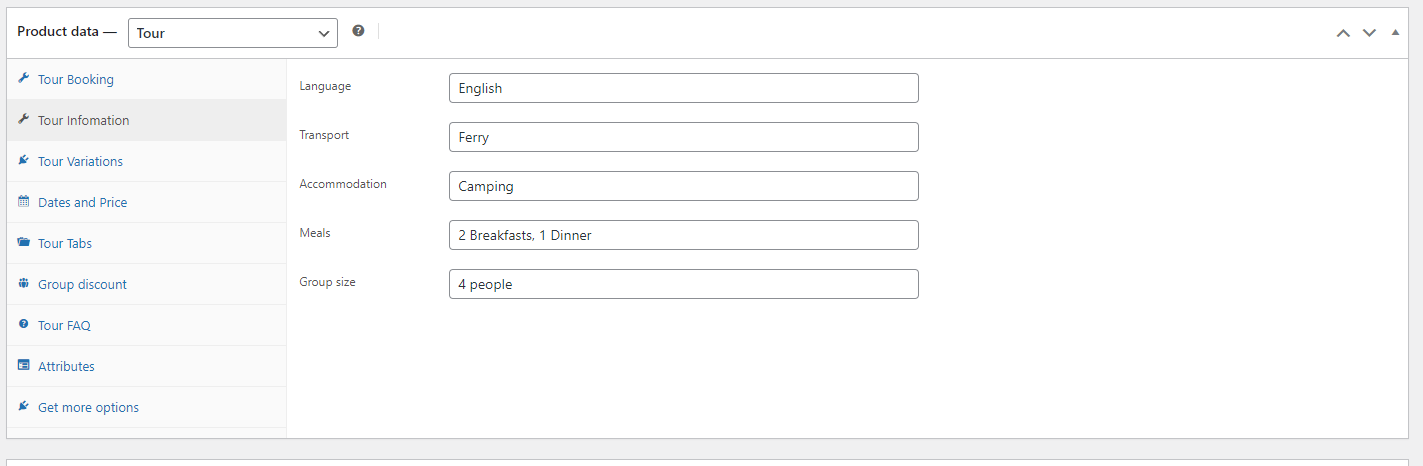
Task: Collapse Product data panel with triangle toggle
Action: pyautogui.click(x=1395, y=32)
